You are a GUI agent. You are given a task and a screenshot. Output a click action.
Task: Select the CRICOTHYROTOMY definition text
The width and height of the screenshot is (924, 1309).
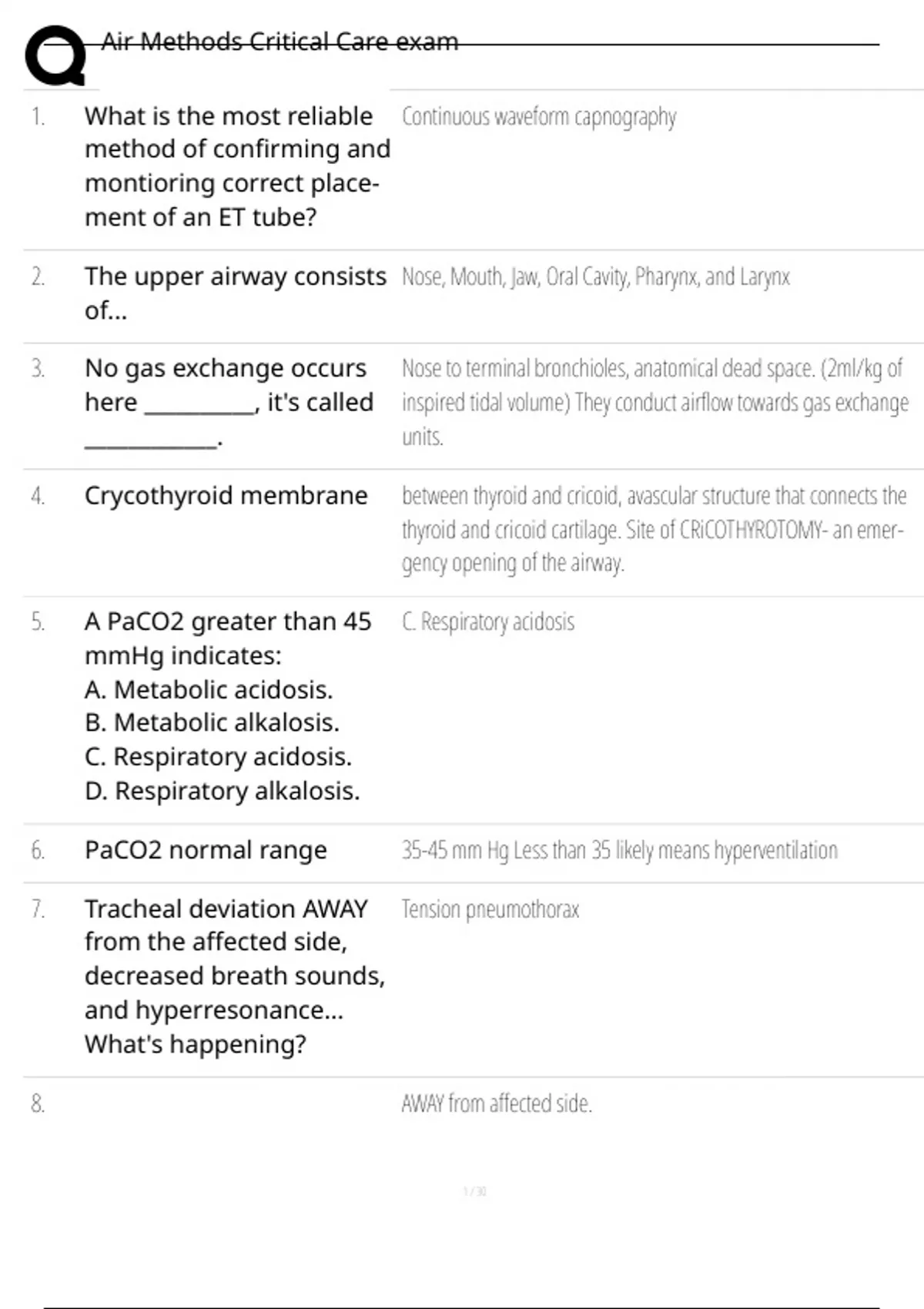pos(654,530)
